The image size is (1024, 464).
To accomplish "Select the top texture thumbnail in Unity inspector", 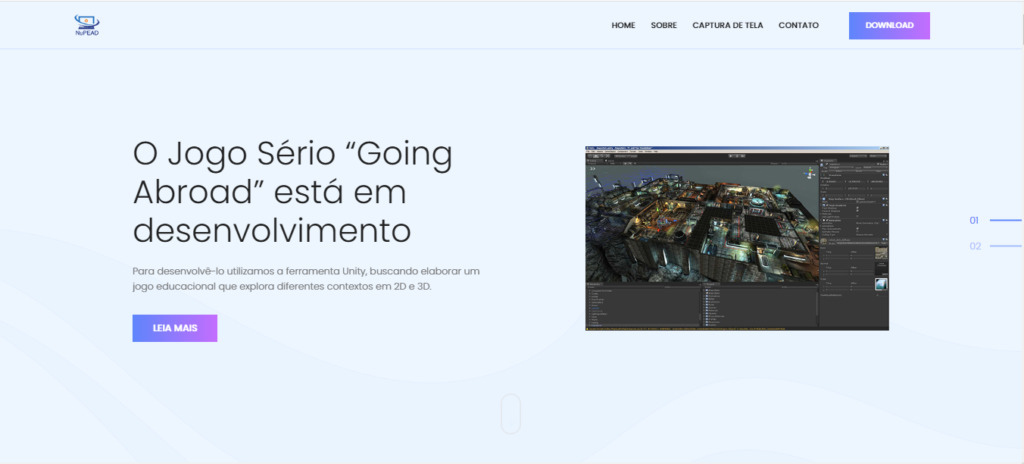I will tap(880, 253).
